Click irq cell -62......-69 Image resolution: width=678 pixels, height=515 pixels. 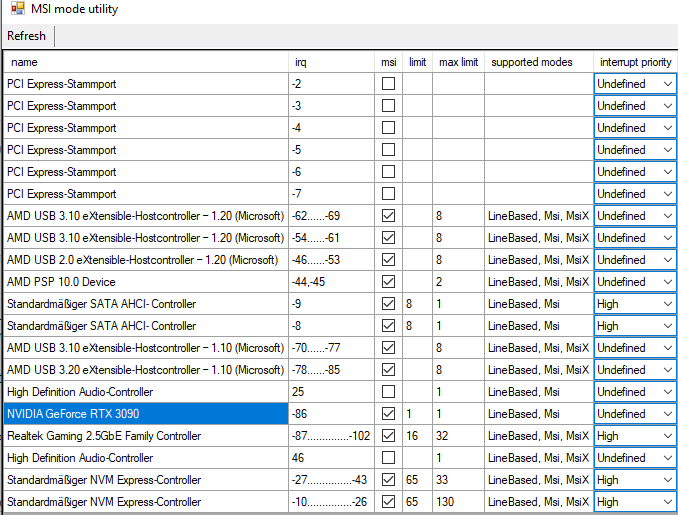point(331,216)
